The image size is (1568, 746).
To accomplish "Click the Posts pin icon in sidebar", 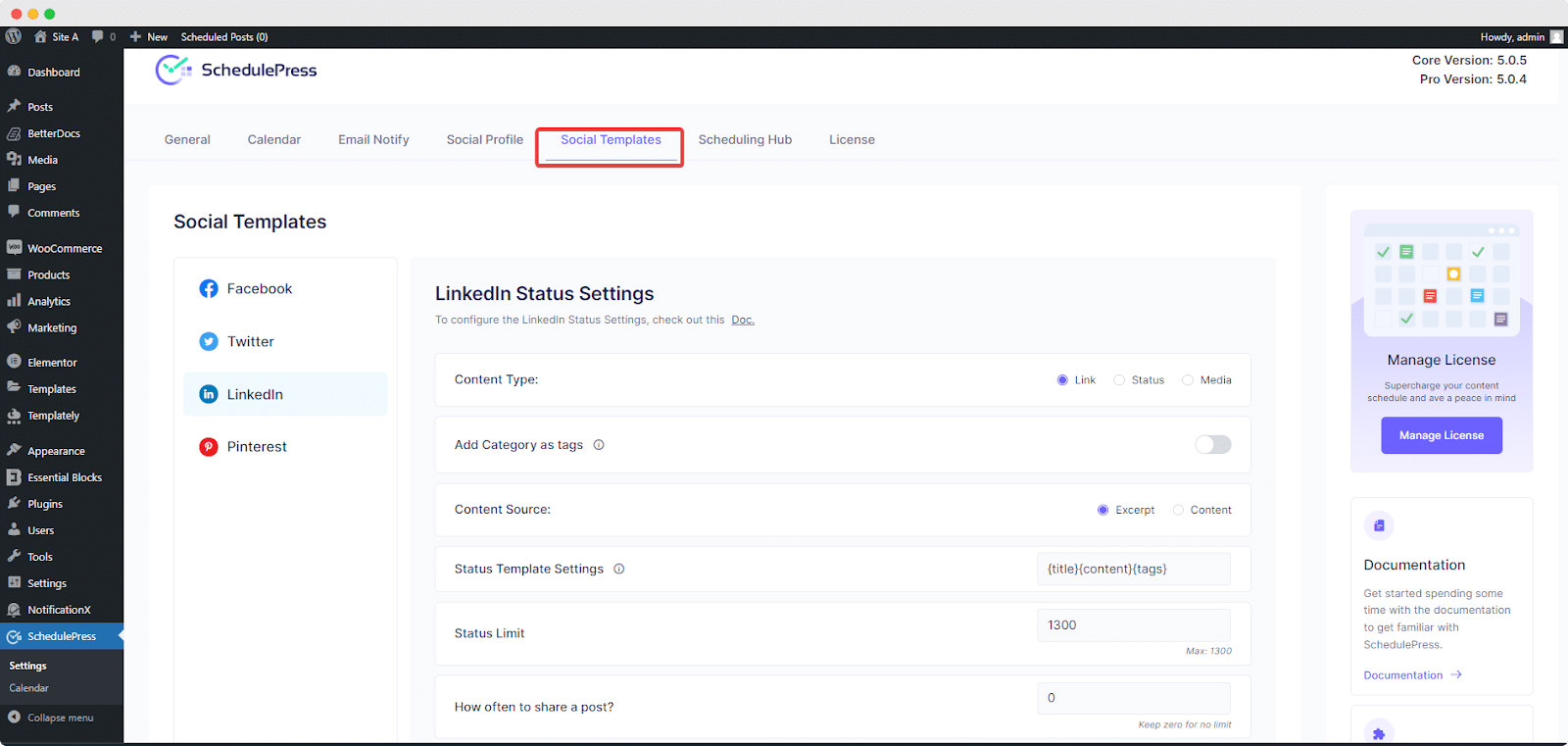I will pos(14,106).
